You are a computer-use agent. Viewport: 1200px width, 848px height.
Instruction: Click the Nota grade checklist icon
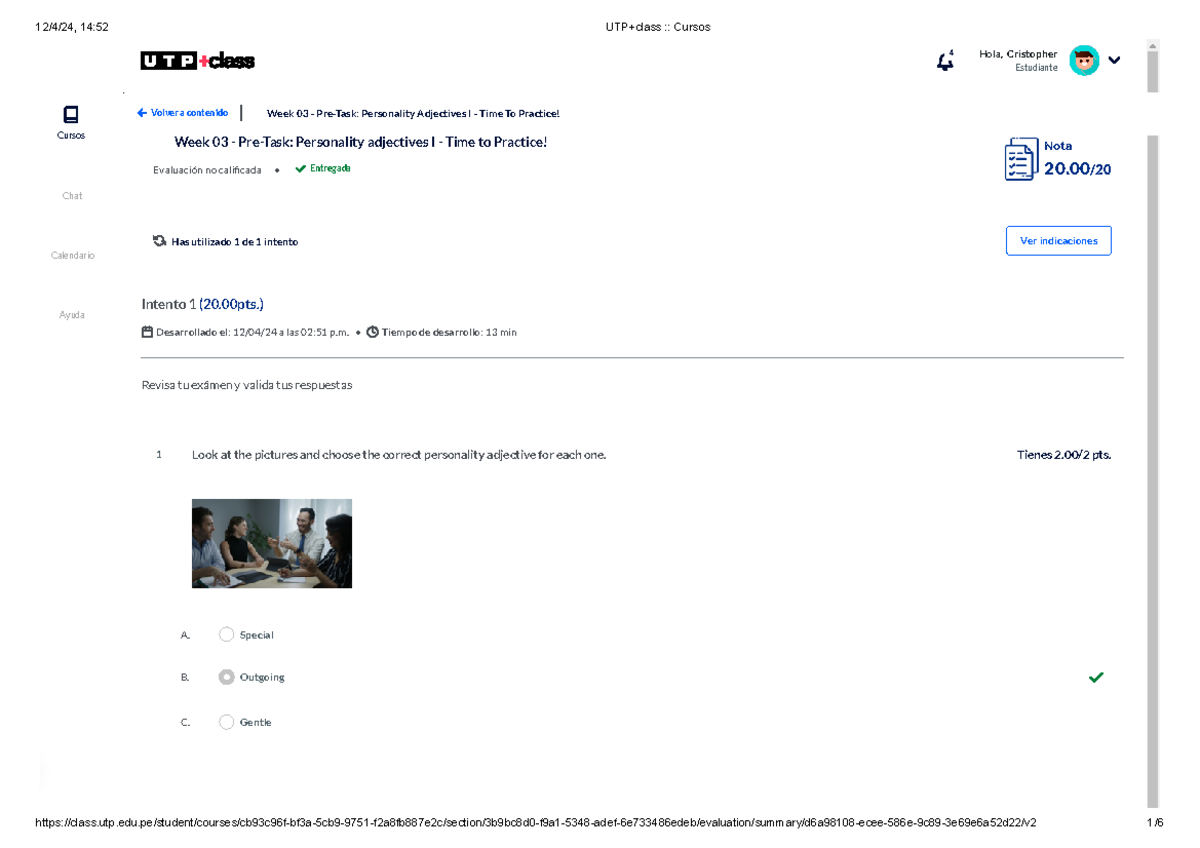coord(1020,160)
